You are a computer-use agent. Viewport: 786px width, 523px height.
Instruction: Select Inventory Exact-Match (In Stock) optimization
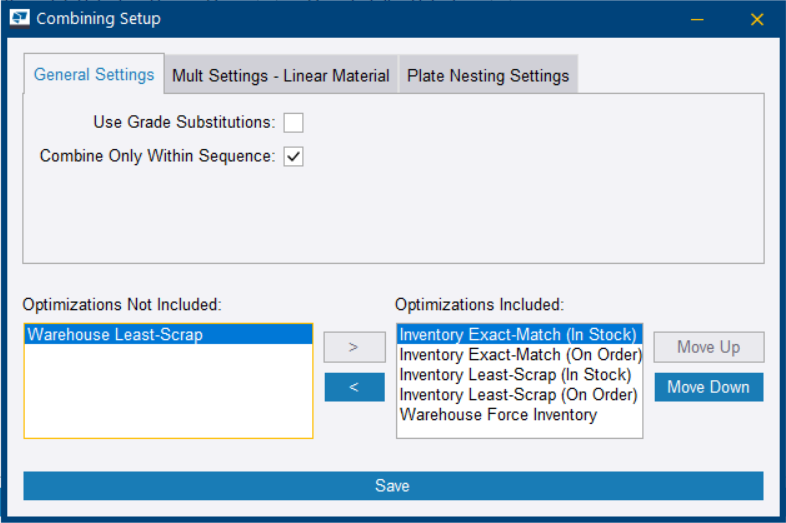[x=518, y=335]
